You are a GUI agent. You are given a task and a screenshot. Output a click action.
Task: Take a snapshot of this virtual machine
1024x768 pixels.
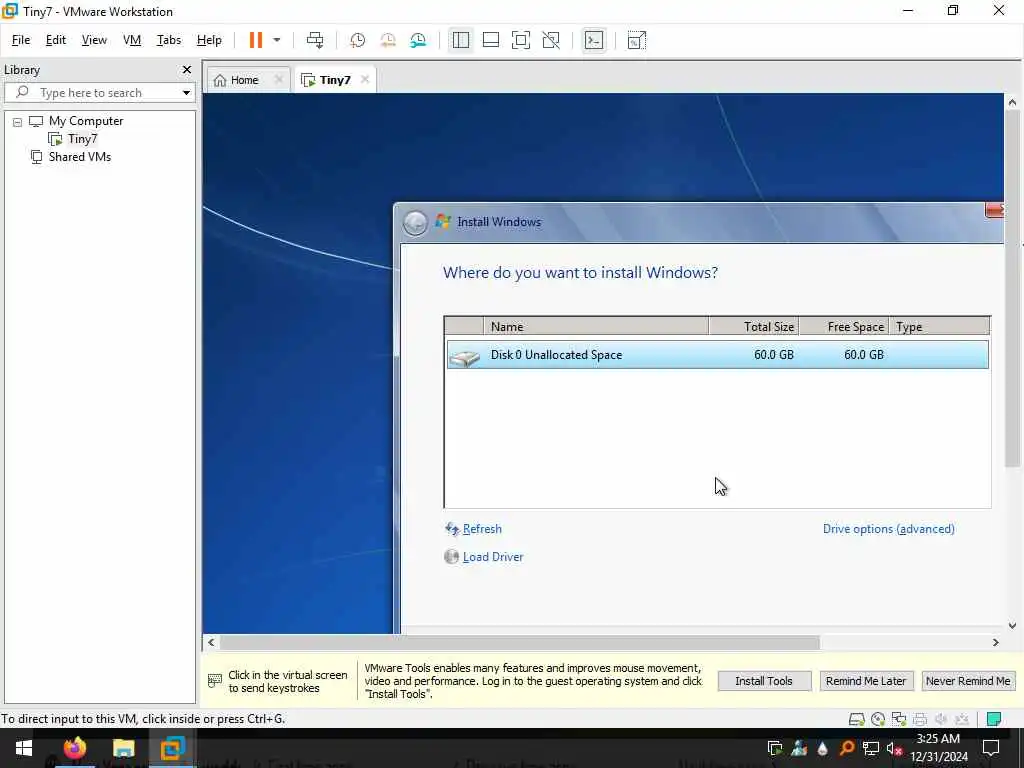(357, 40)
